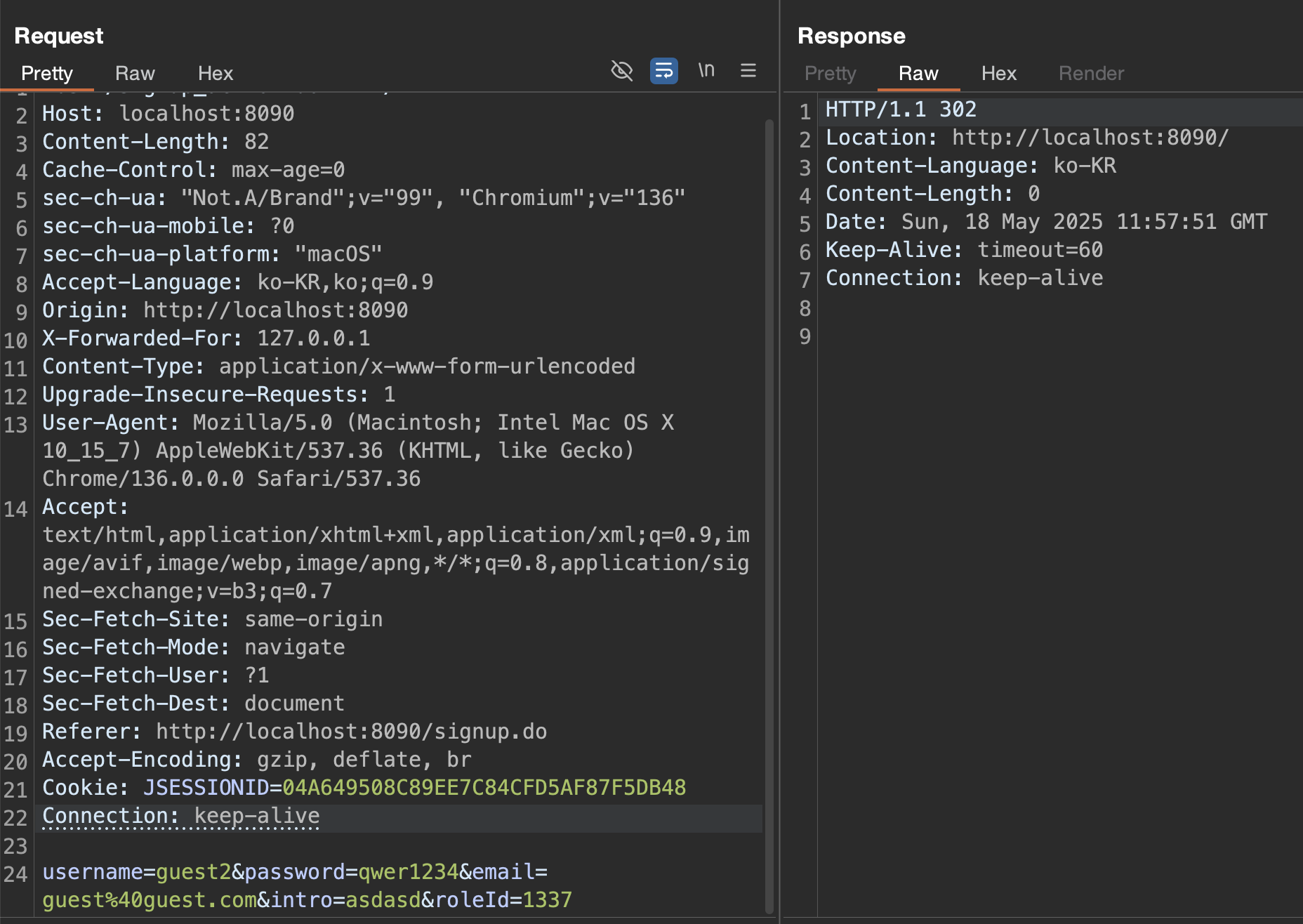Click Cache-Control: max-age=0 header
Screen dimensions: 1303x924
coord(194,170)
